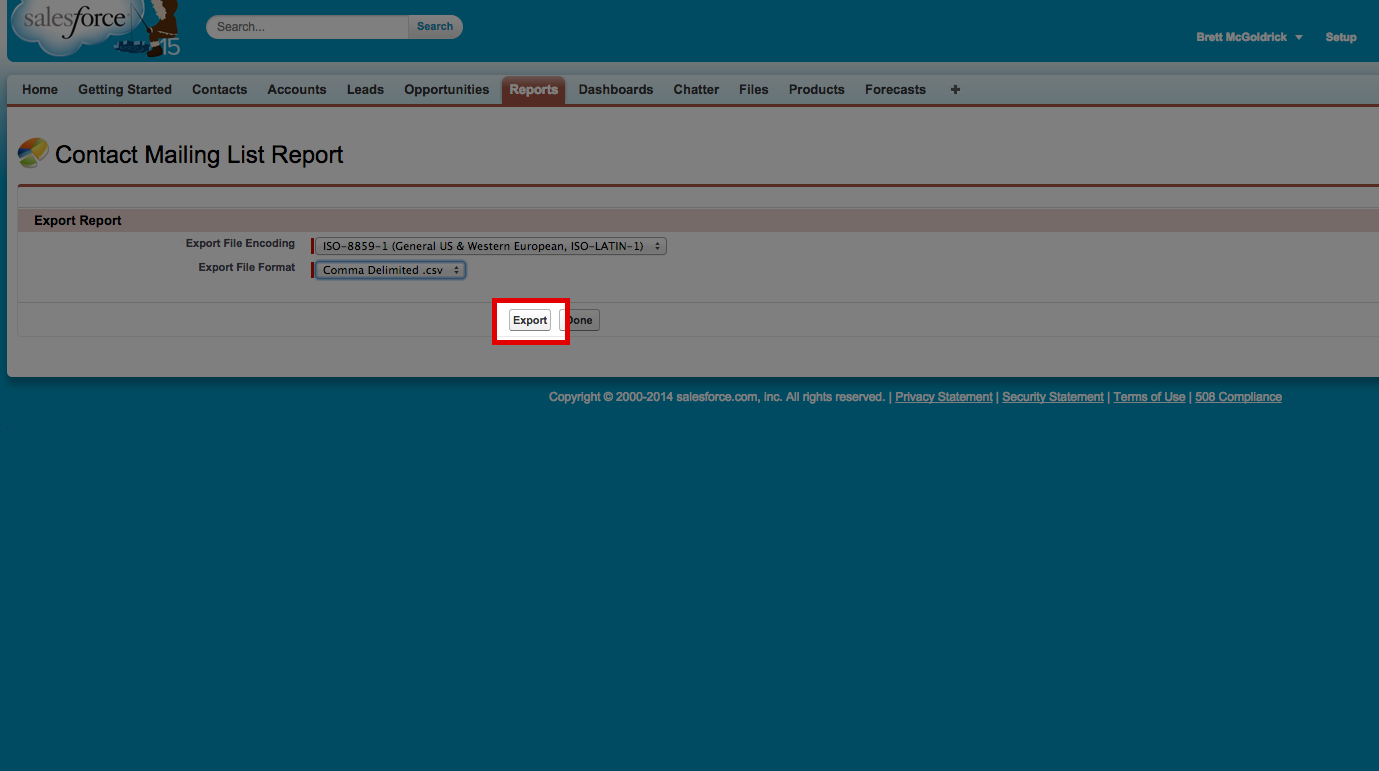Switch to the Dashboards tab

[616, 90]
